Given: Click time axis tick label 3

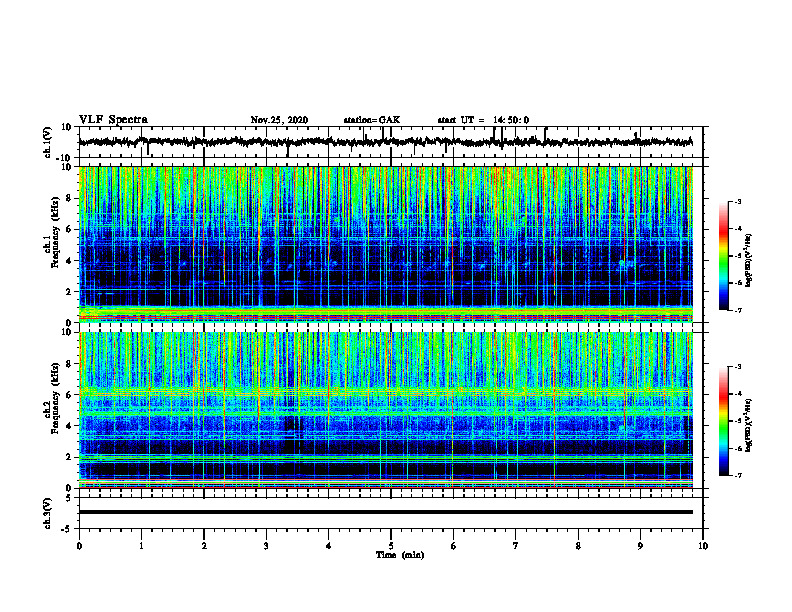Looking at the screenshot, I should pyautogui.click(x=266, y=546).
